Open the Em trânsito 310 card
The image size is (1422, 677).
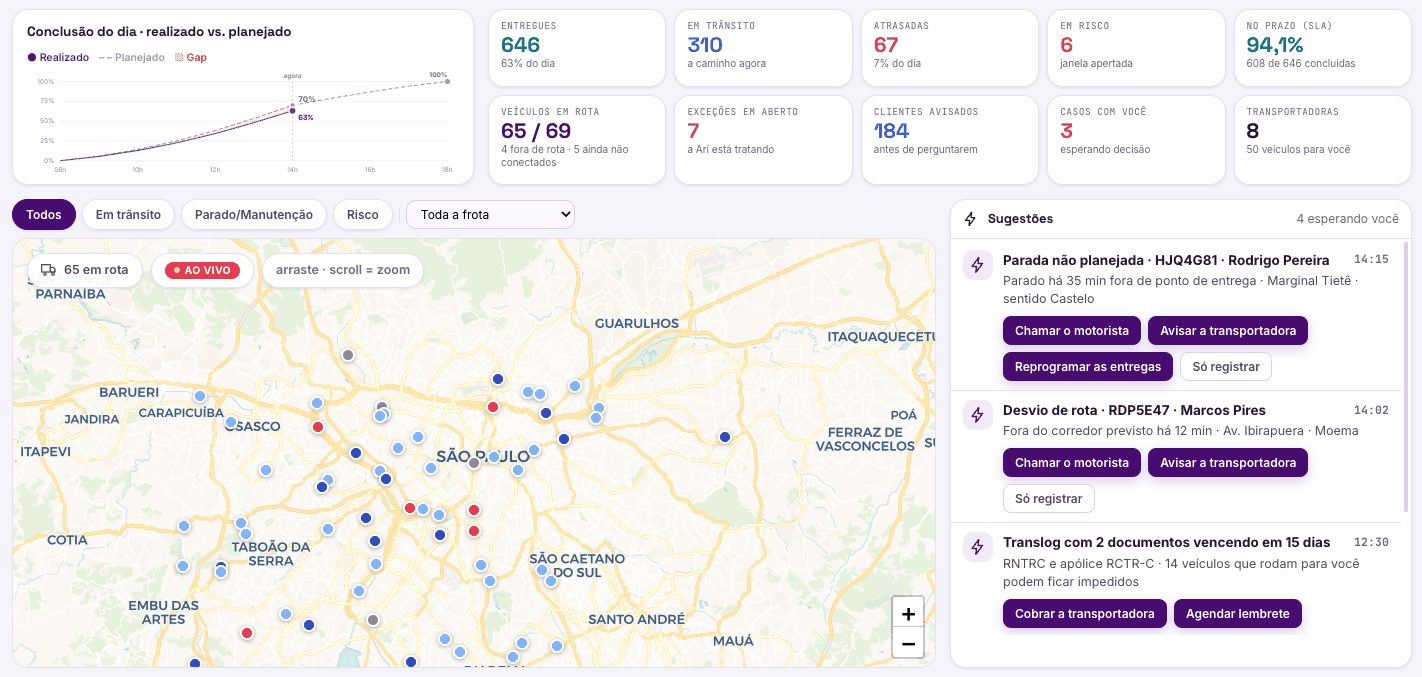tap(764, 48)
